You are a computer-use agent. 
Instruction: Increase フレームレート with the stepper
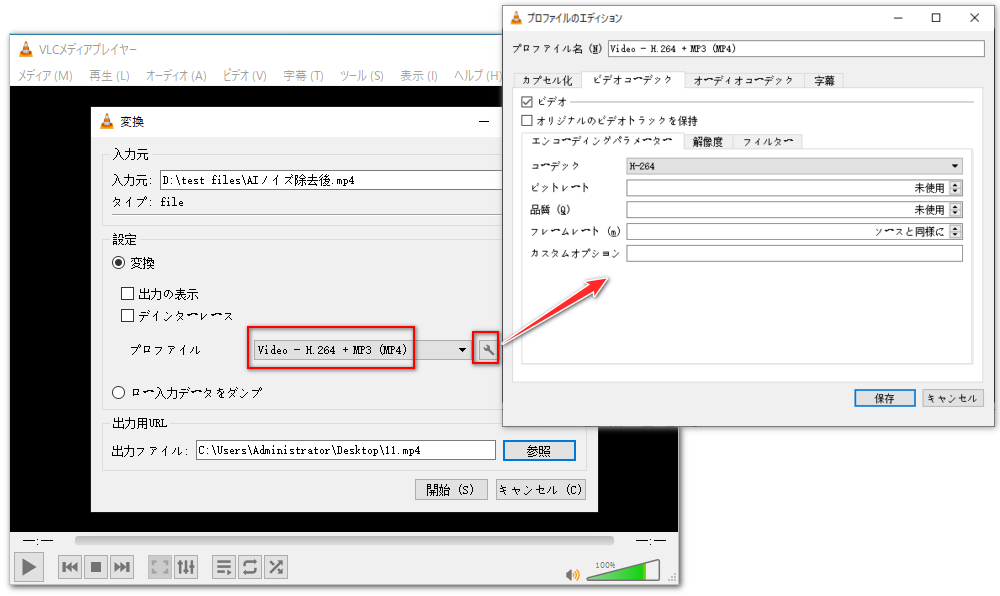(956, 227)
